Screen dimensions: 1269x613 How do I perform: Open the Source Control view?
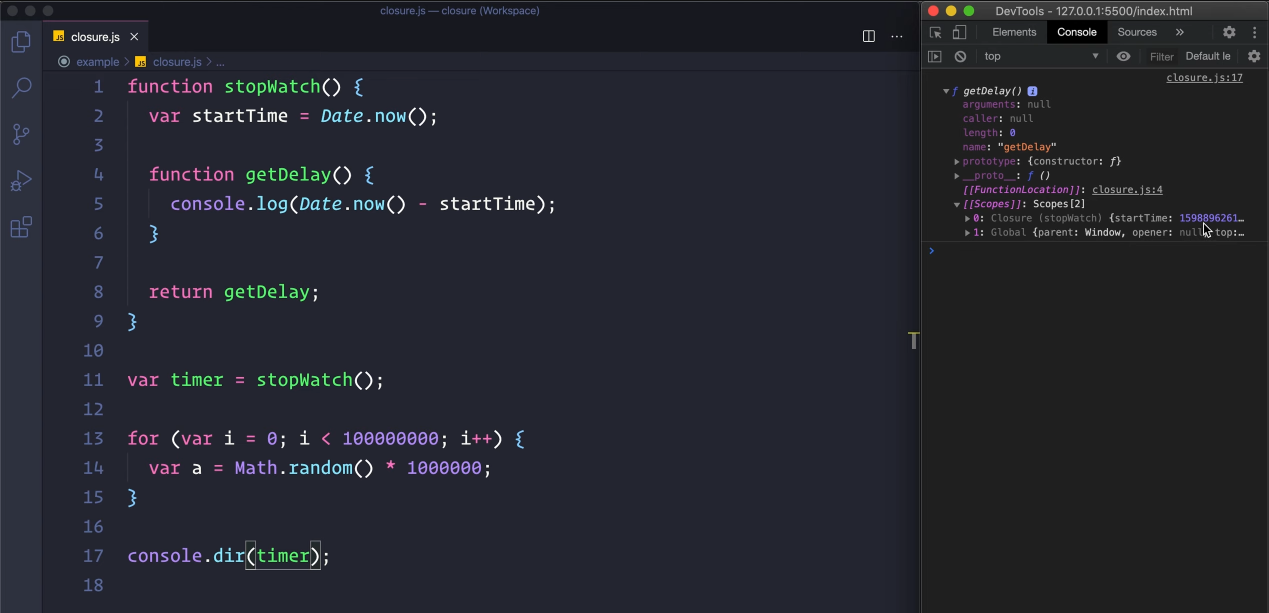[x=20, y=134]
